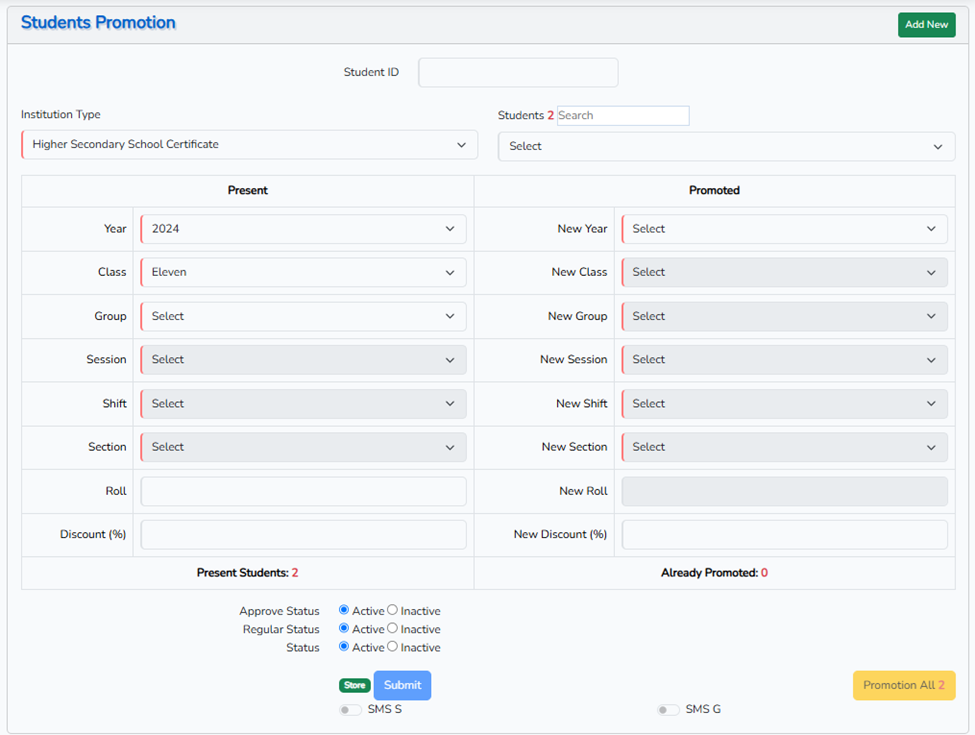Enable the SMS G switch

click(x=668, y=710)
